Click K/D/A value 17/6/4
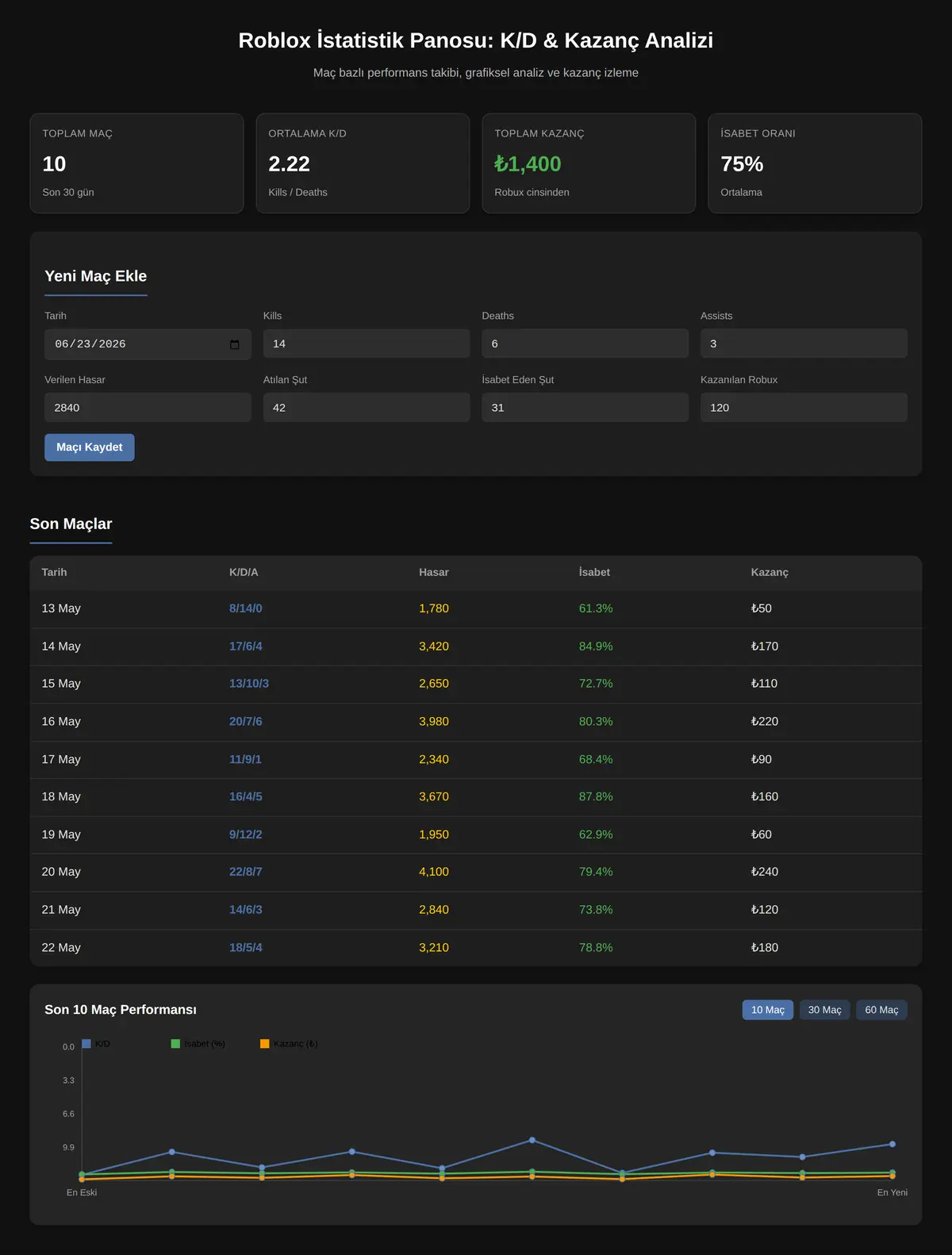The width and height of the screenshot is (952, 1255). click(246, 647)
